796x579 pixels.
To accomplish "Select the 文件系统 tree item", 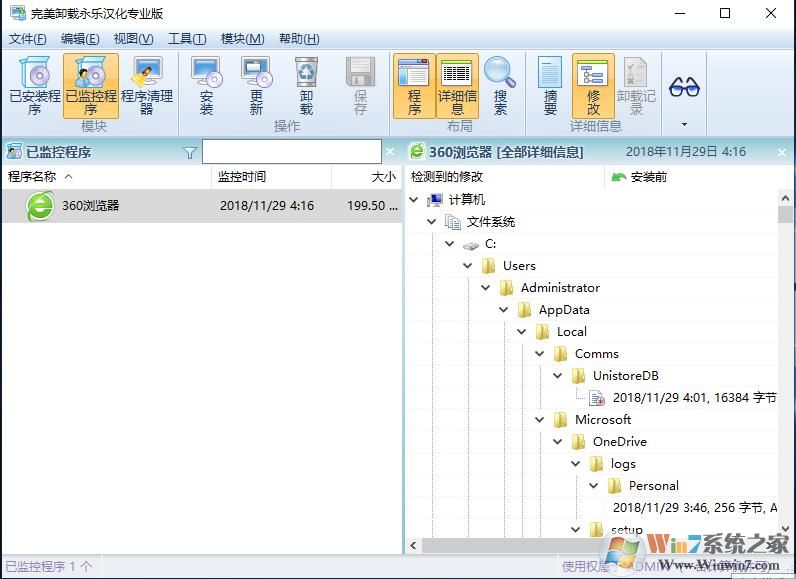I will 490,222.
